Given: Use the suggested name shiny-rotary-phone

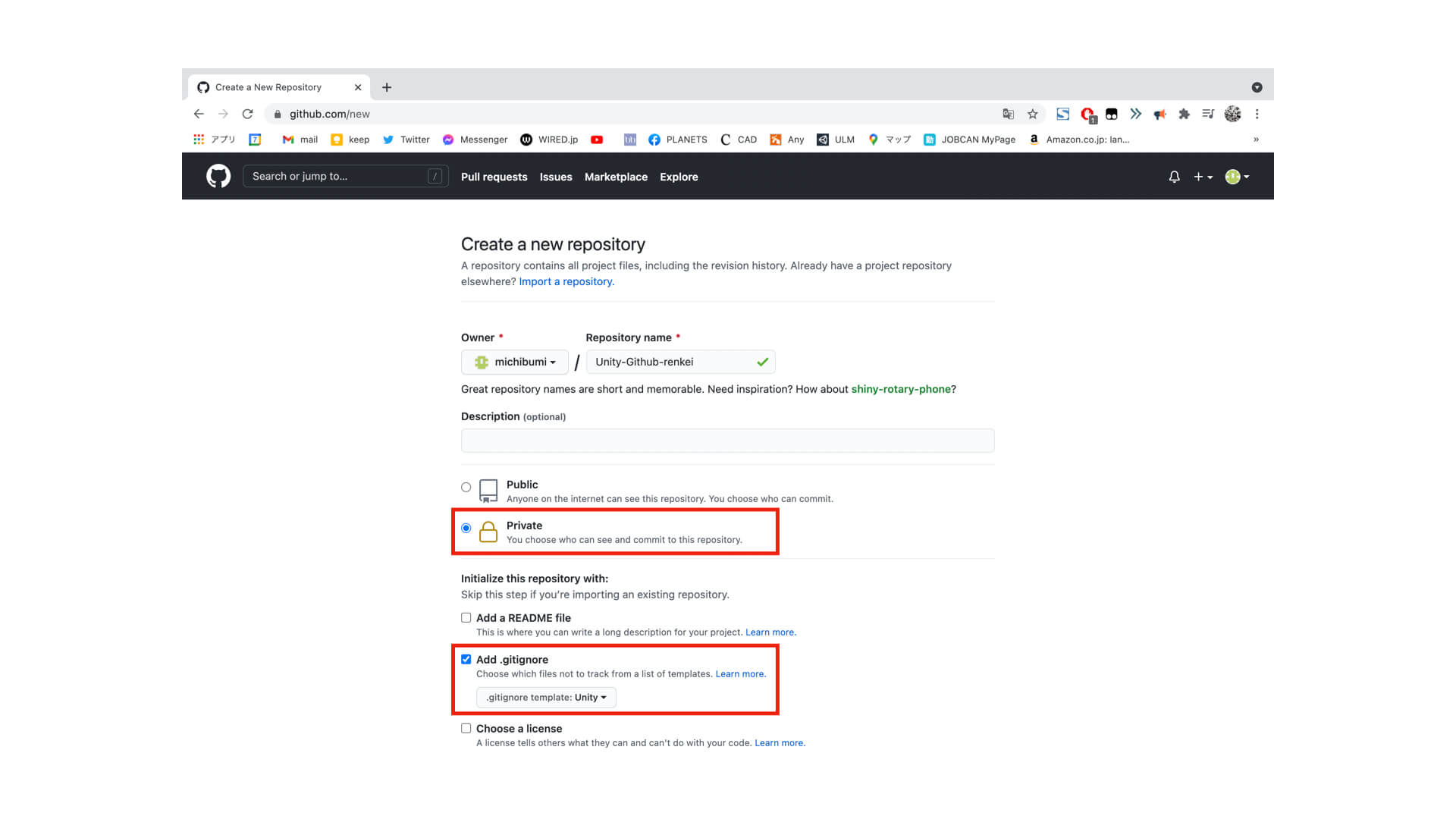Looking at the screenshot, I should (x=901, y=389).
